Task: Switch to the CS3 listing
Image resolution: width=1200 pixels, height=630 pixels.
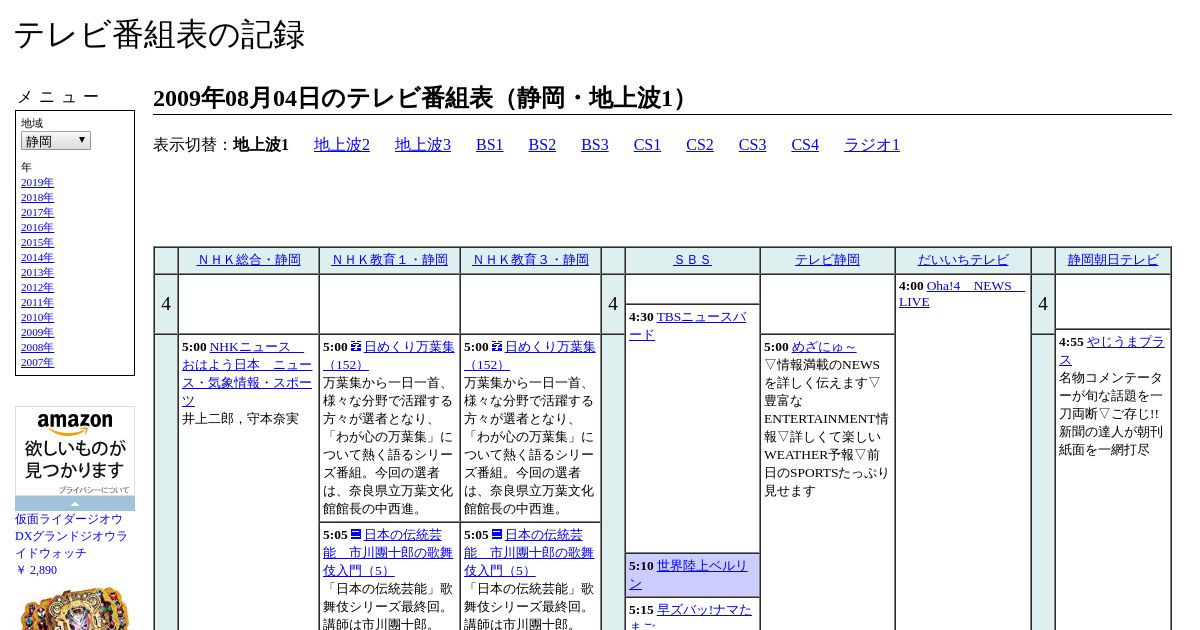Action: tap(752, 145)
